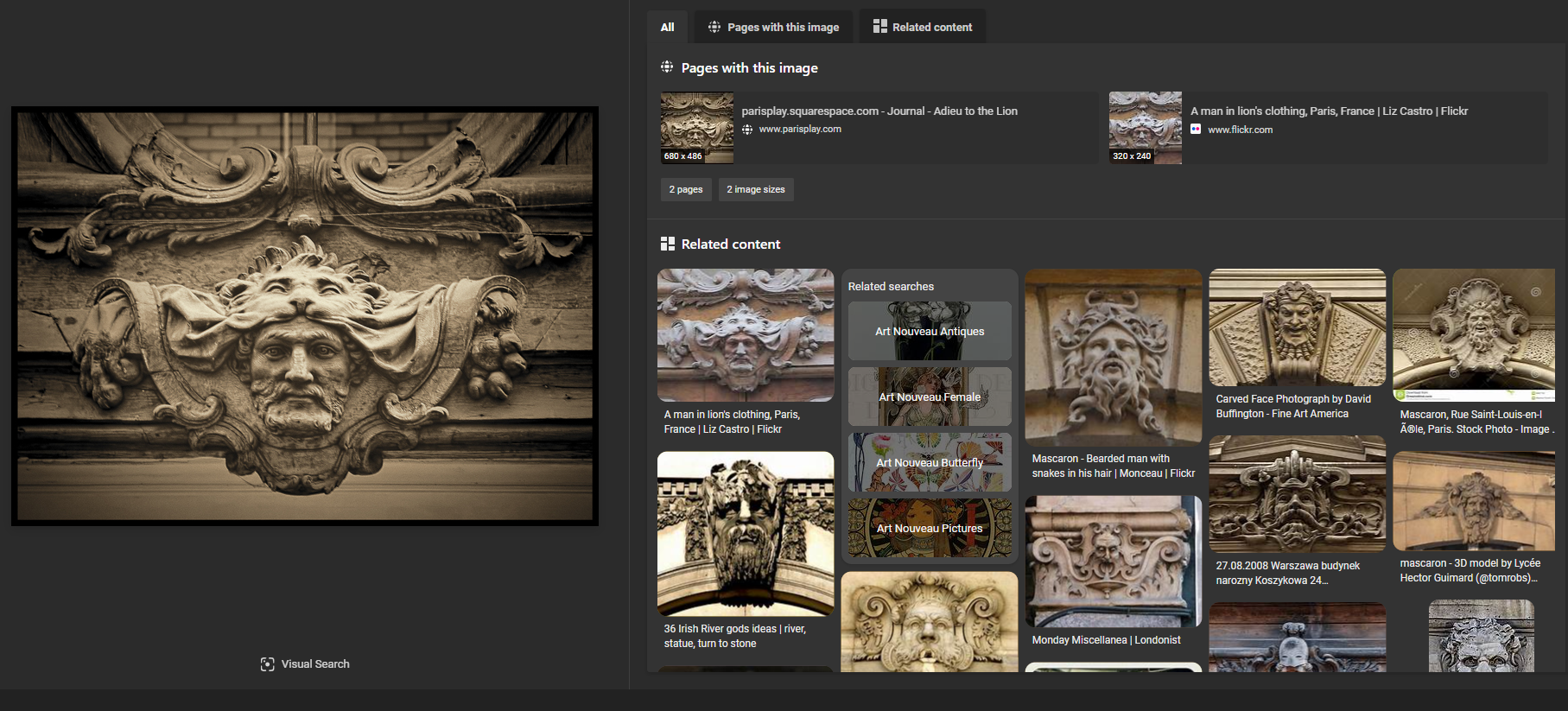
Task: Open Monday Miscellanea Londonist thumbnail
Action: (x=1114, y=562)
